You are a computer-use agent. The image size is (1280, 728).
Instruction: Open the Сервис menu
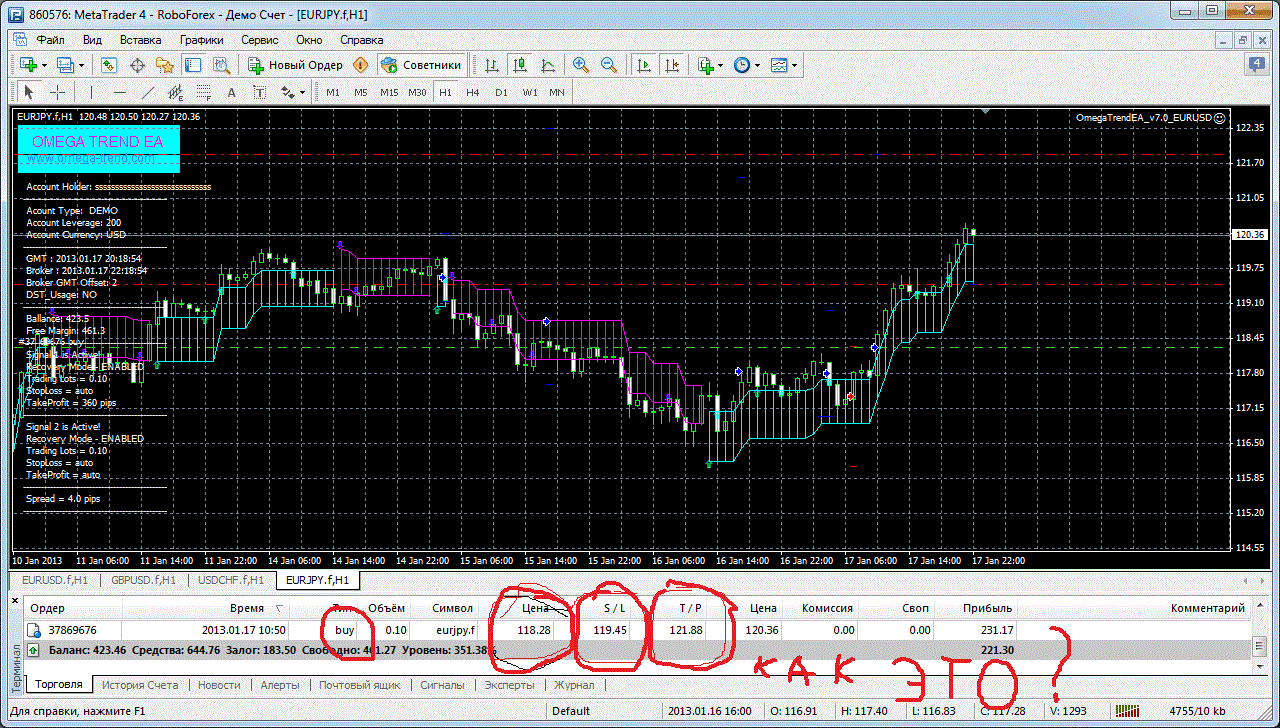[x=260, y=40]
